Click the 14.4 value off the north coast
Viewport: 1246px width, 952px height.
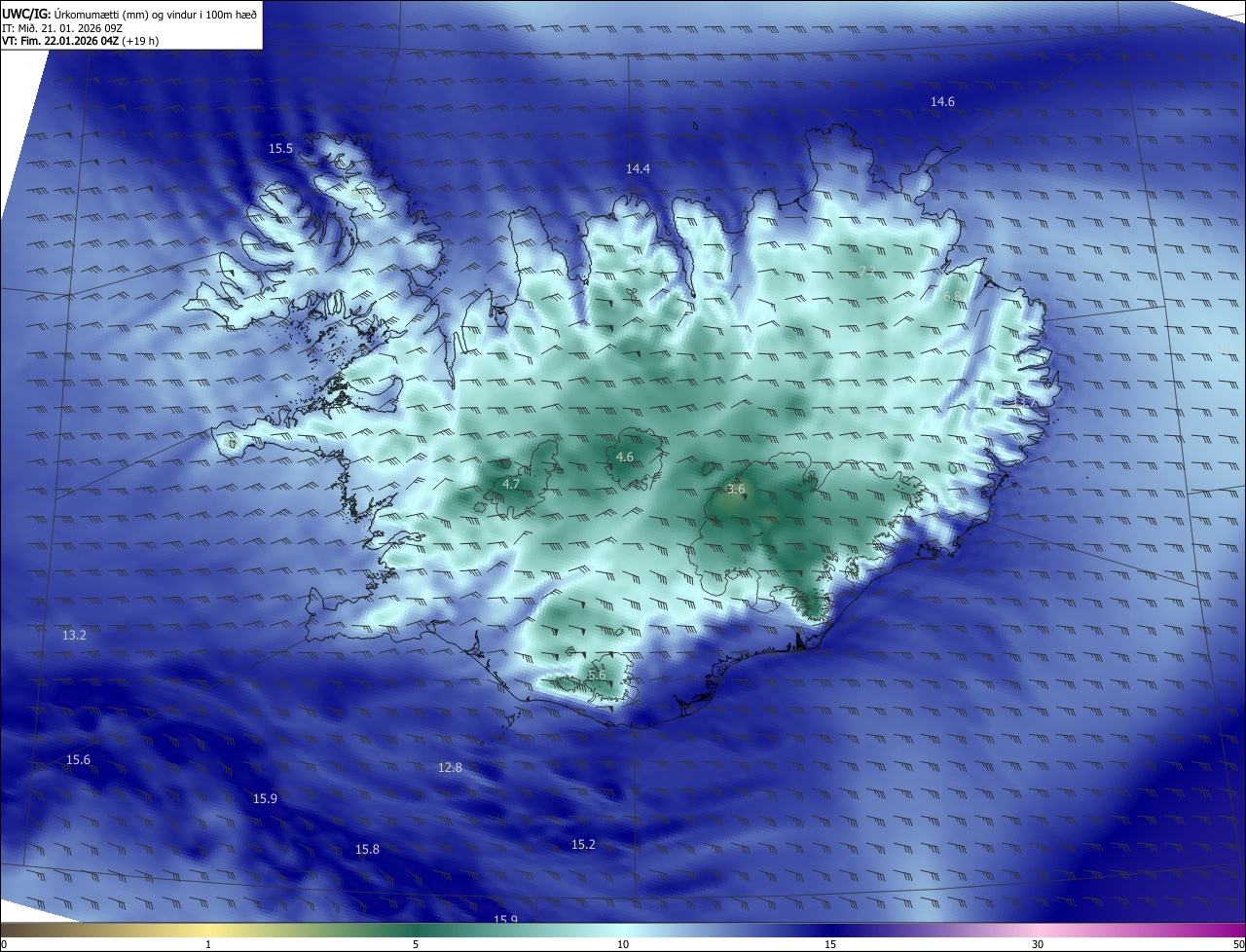(638, 168)
